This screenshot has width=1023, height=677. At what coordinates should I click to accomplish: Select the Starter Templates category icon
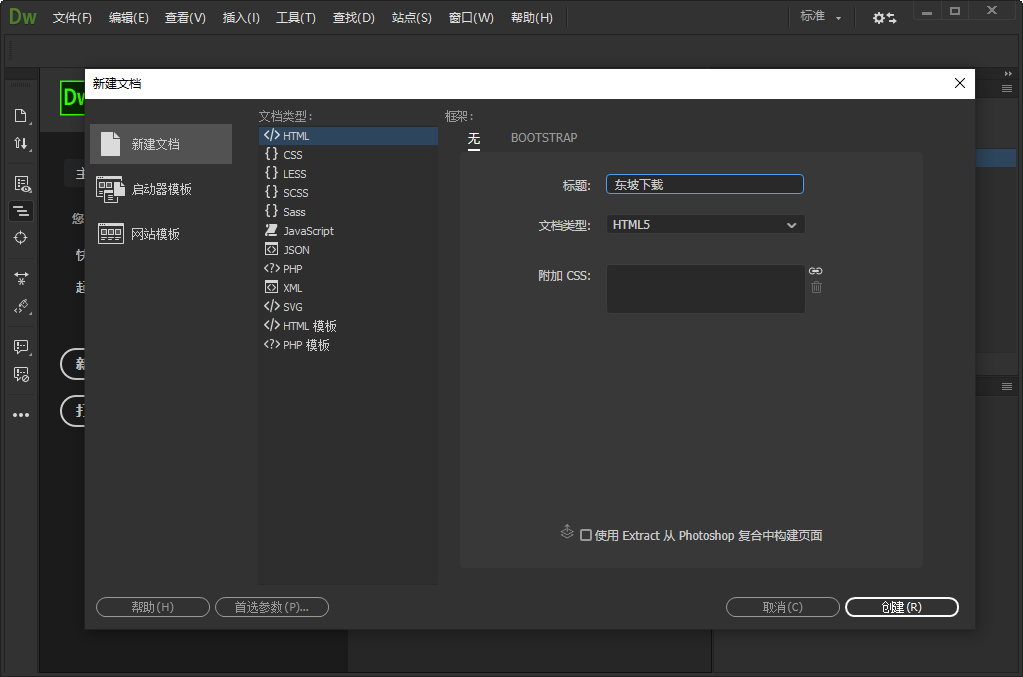(110, 189)
